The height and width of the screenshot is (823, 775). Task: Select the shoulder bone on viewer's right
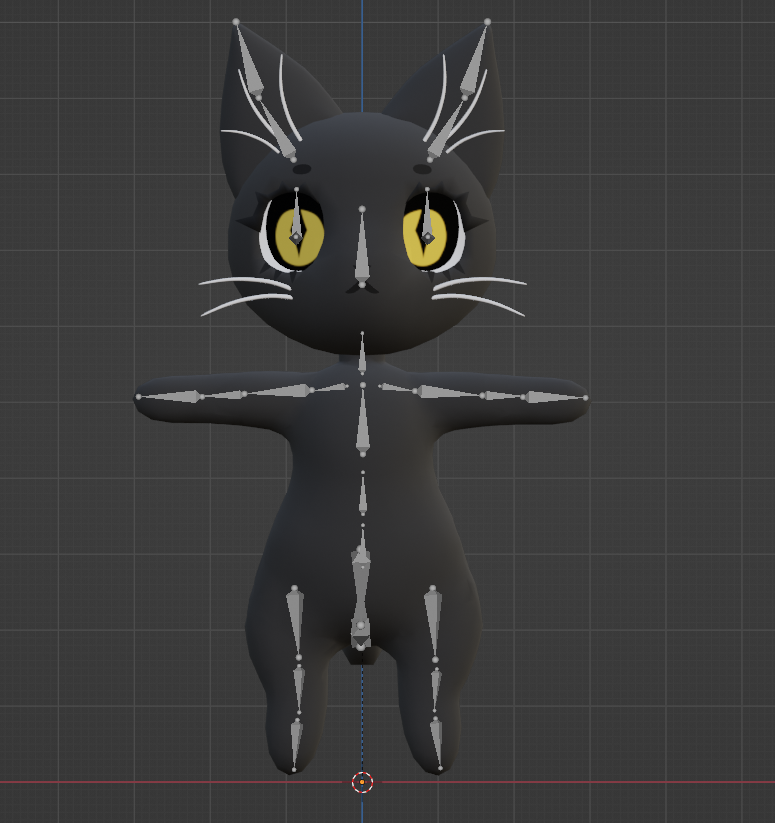click(x=397, y=388)
